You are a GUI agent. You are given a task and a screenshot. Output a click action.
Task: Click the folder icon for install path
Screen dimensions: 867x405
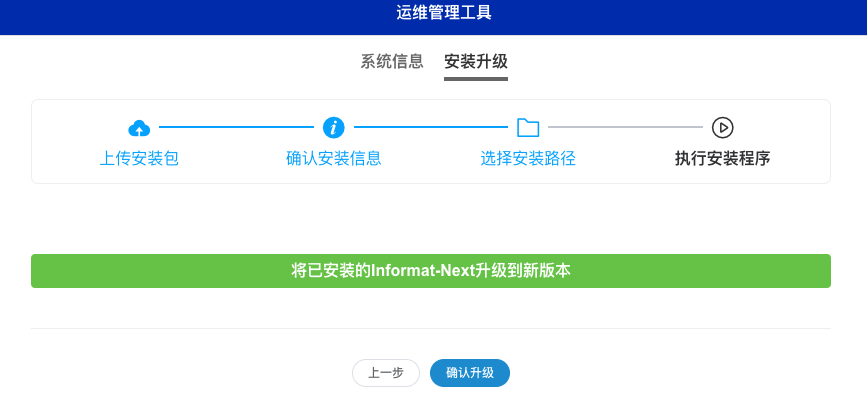[x=528, y=127]
